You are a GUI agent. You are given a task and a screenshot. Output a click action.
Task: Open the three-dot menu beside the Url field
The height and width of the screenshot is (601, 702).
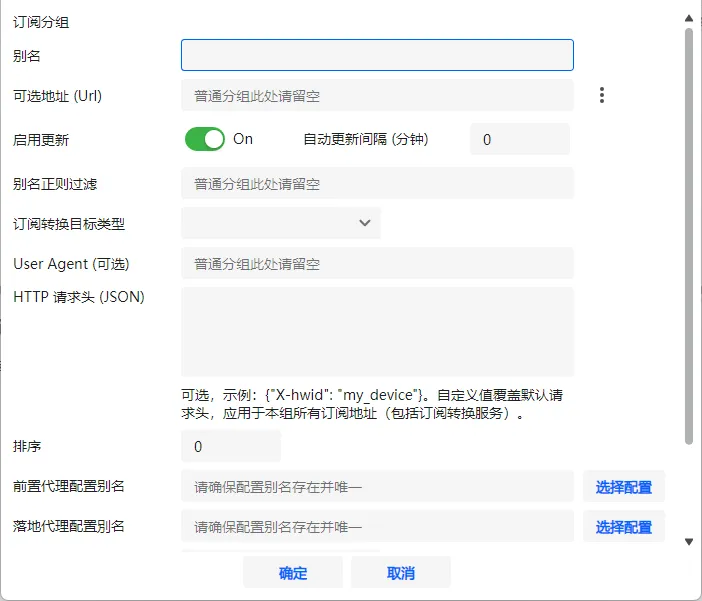(x=602, y=95)
